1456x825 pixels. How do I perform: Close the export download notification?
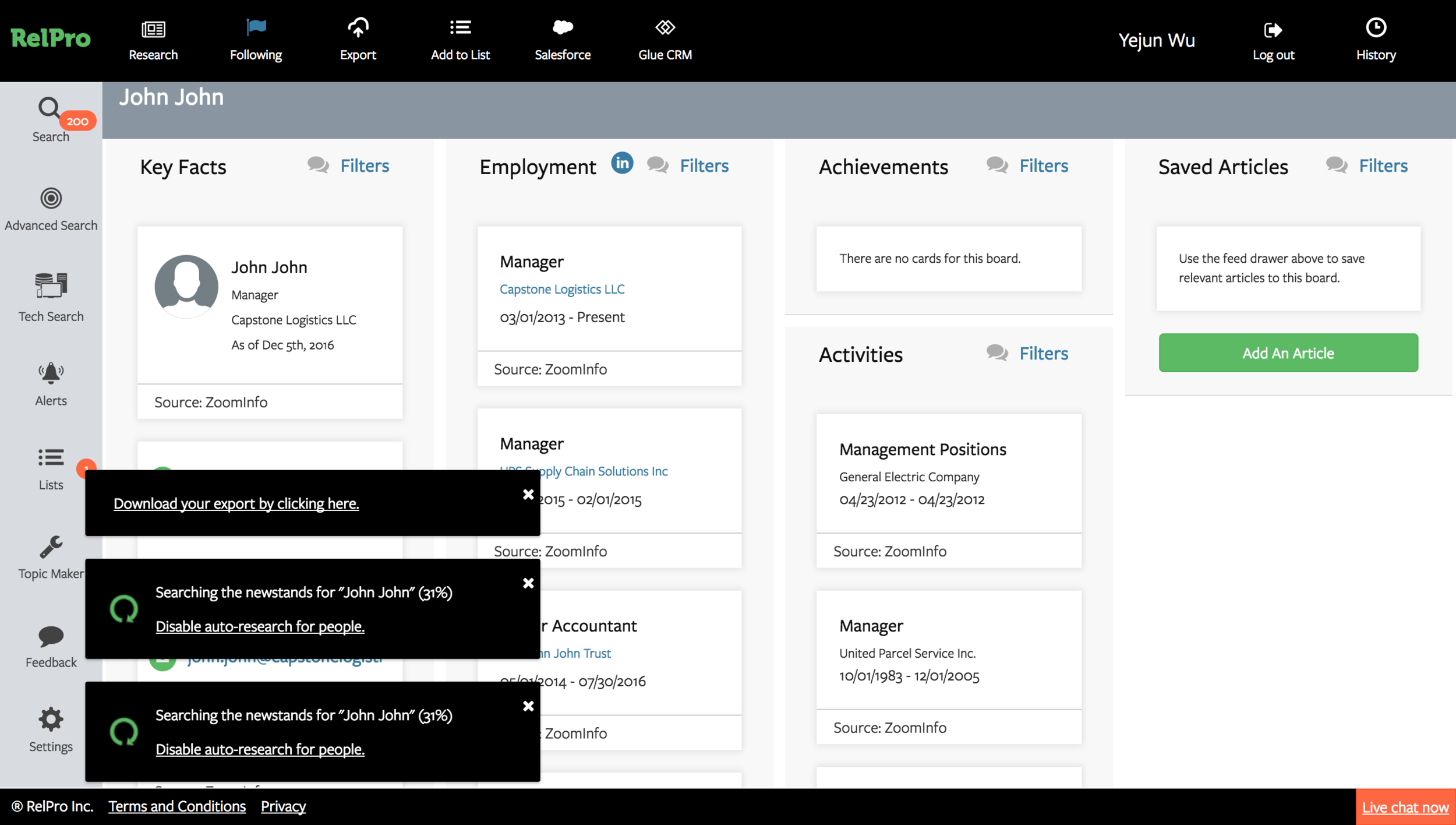(528, 494)
